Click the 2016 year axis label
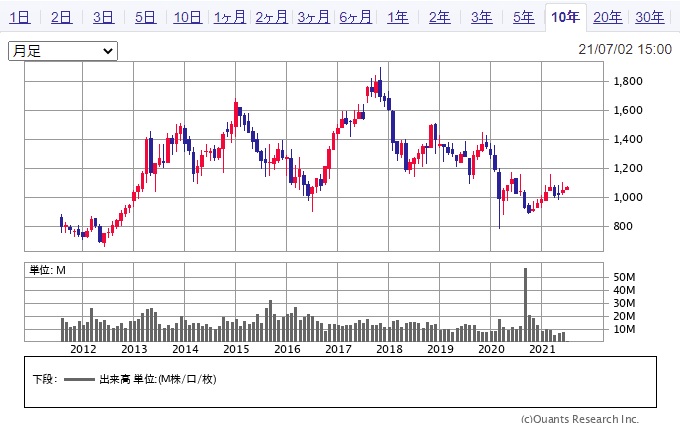Screen dimensions: 680x427 click(287, 349)
